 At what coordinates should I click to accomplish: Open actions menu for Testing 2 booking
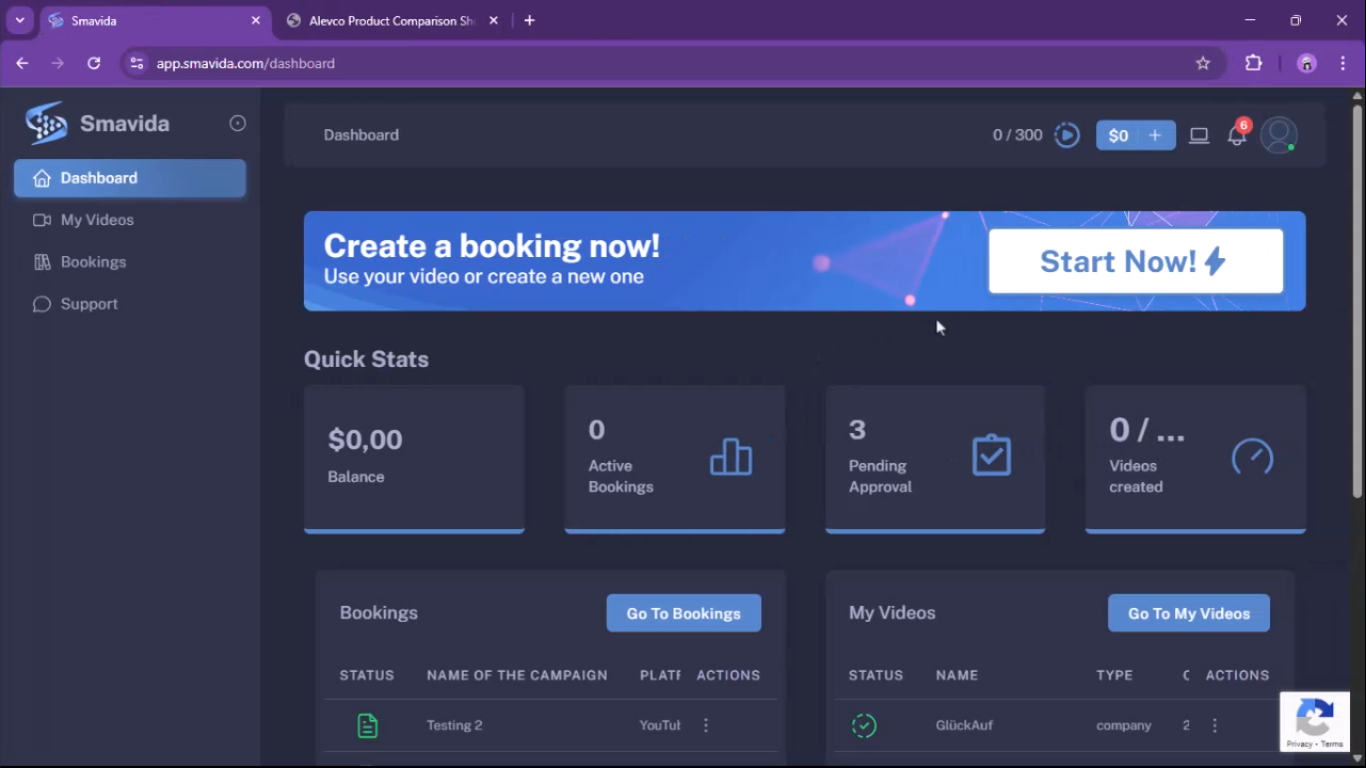706,726
